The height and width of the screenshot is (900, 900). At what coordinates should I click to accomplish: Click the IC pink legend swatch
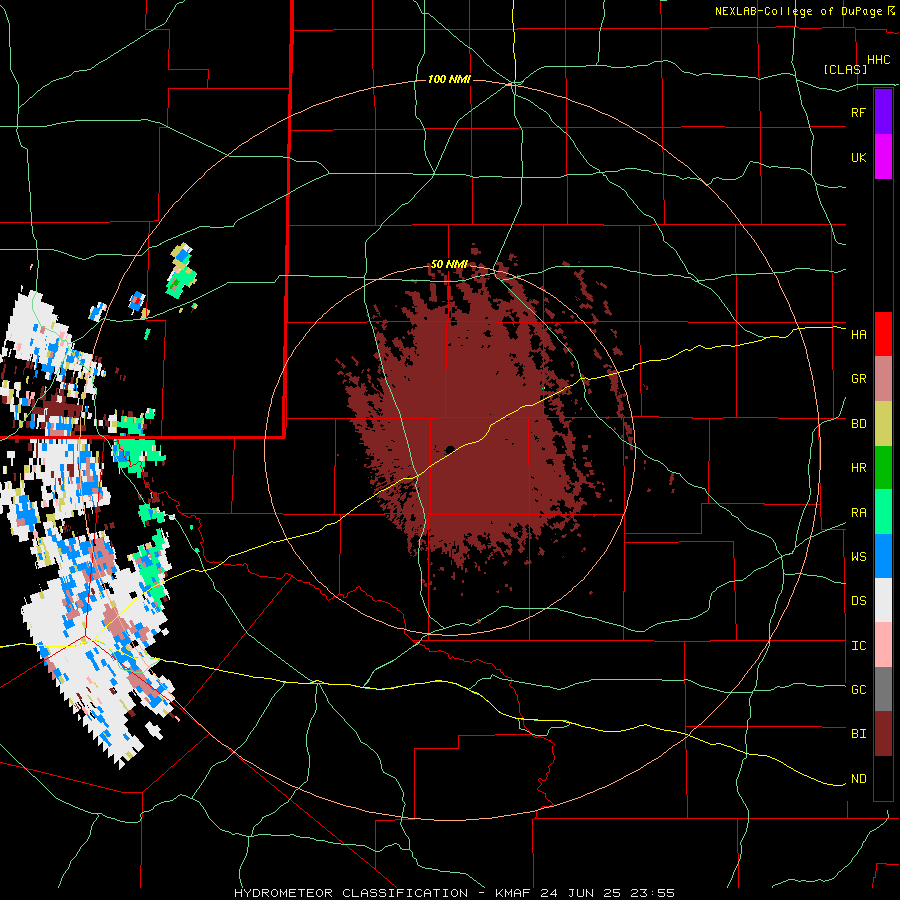(883, 645)
